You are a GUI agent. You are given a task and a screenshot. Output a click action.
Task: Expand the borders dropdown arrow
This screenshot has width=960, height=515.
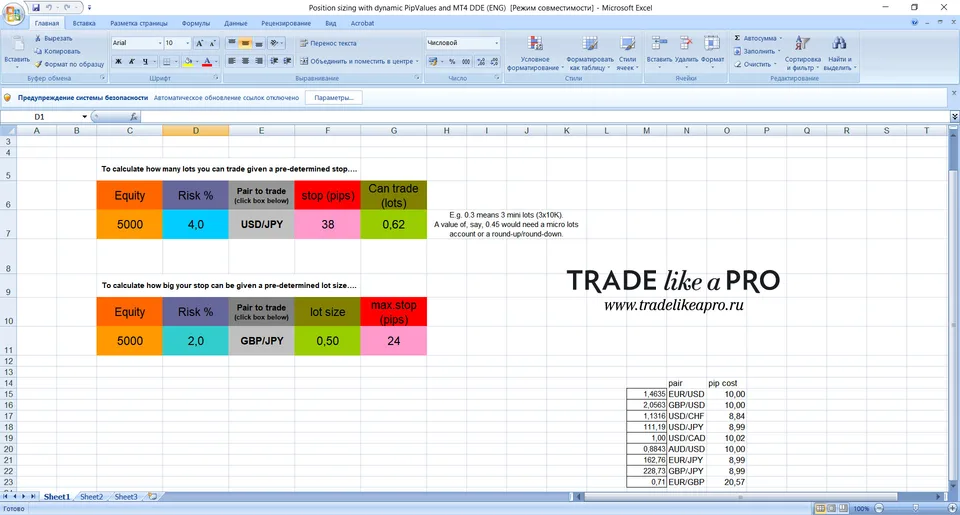[175, 61]
